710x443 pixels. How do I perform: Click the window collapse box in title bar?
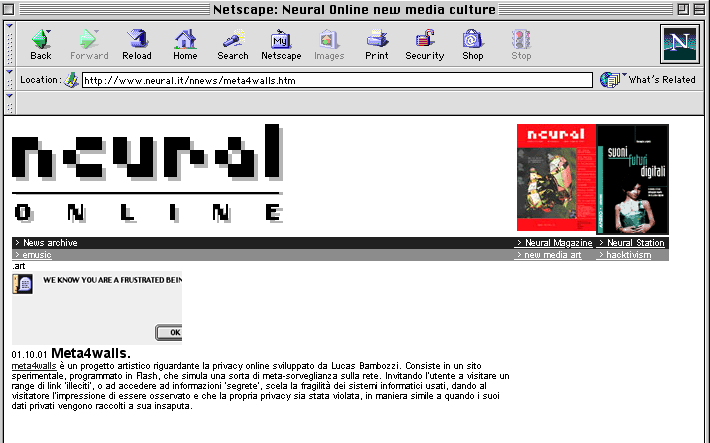(x=699, y=9)
